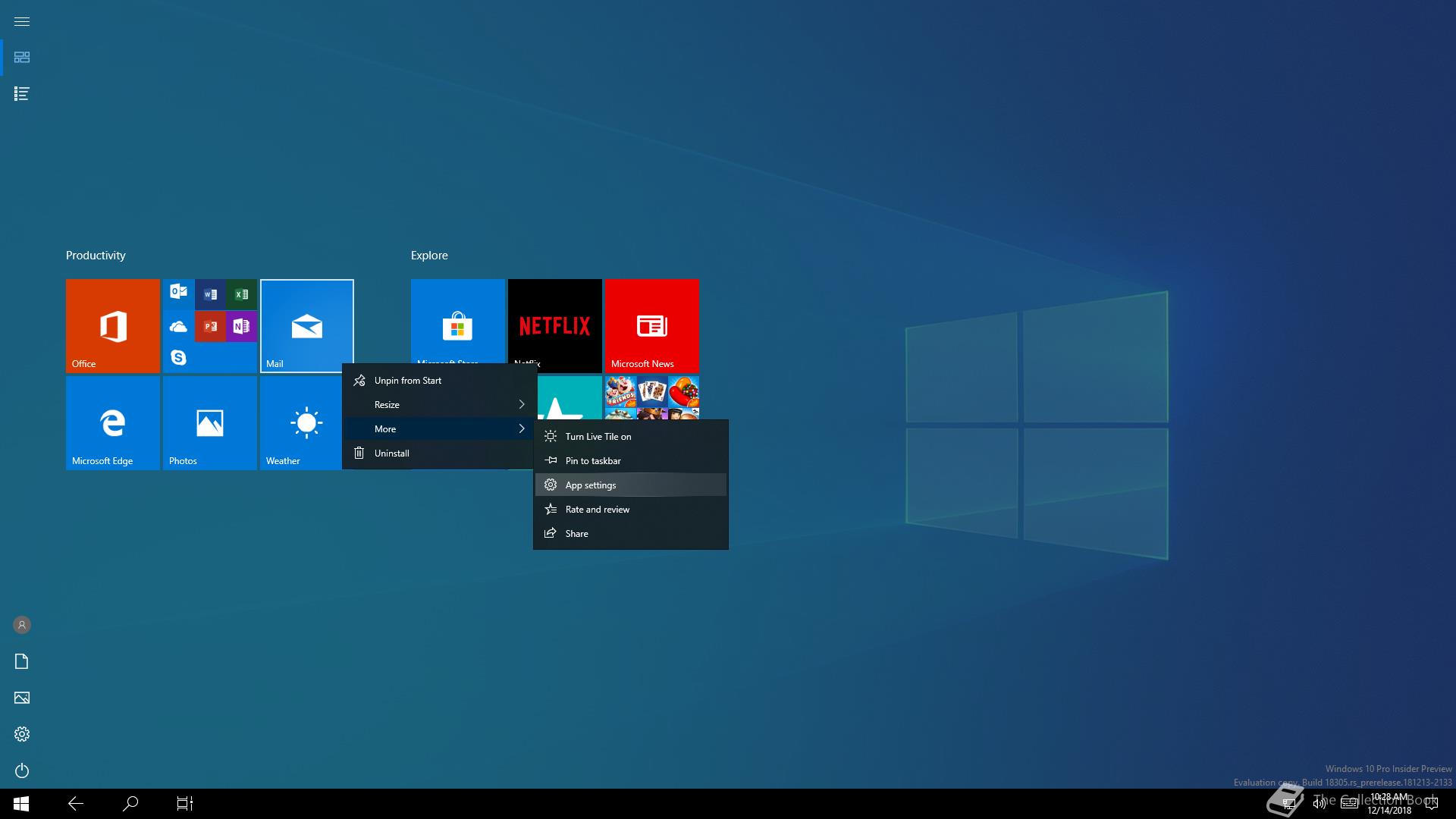Open Skype from the Office folder tile
Image resolution: width=1456 pixels, height=819 pixels.
[x=178, y=357]
